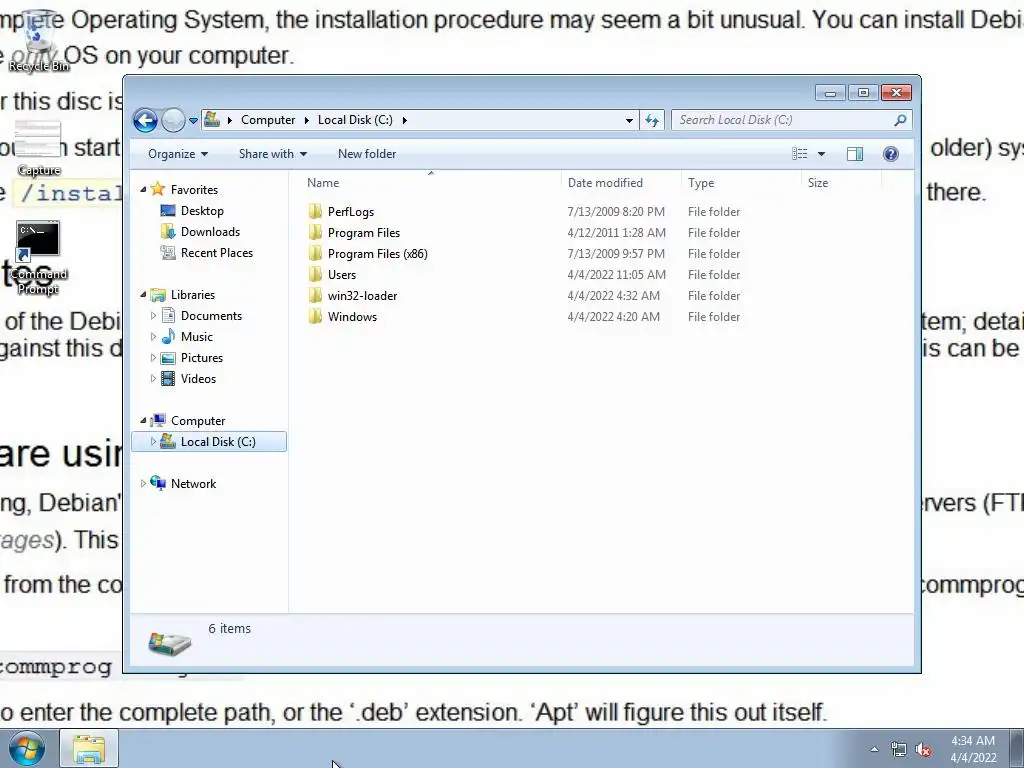Select the Program Files folder icon
The width and height of the screenshot is (1024, 768).
pyautogui.click(x=315, y=232)
